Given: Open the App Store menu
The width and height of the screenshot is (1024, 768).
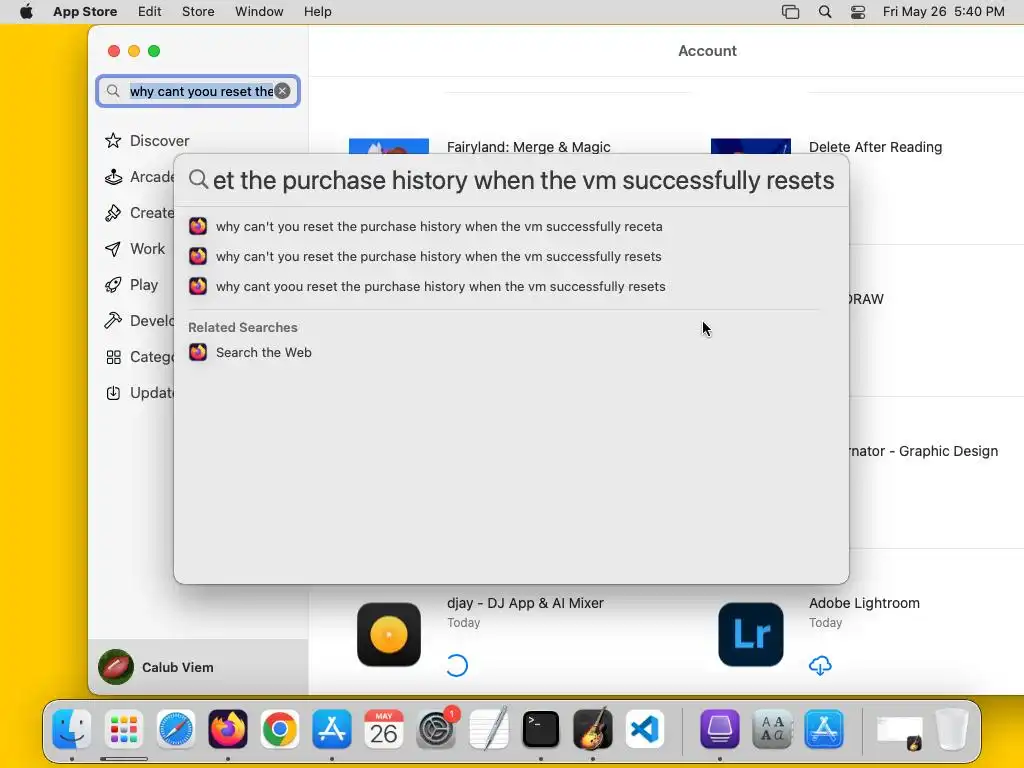Looking at the screenshot, I should tap(85, 12).
